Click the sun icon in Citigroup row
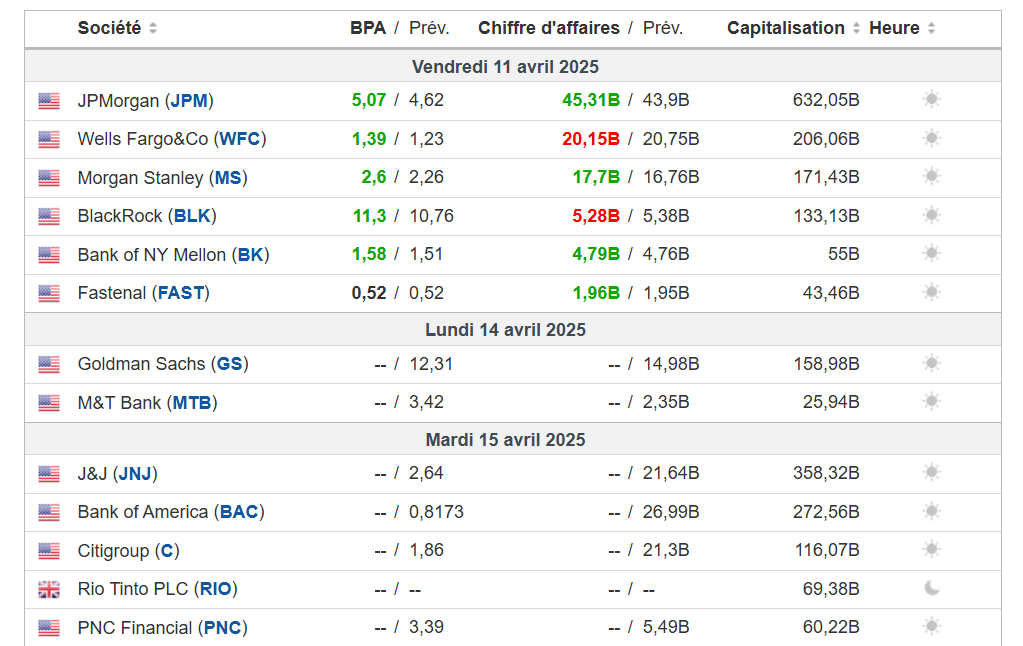Screen dimensions: 1023x646 (932, 550)
